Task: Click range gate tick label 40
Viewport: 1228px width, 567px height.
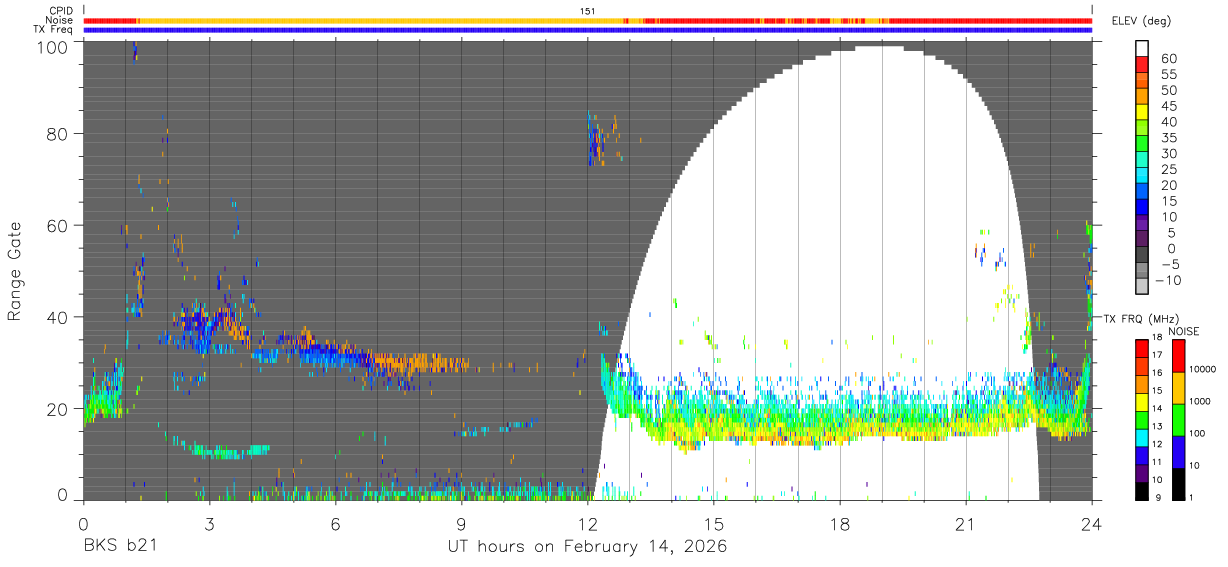Action: [56, 318]
